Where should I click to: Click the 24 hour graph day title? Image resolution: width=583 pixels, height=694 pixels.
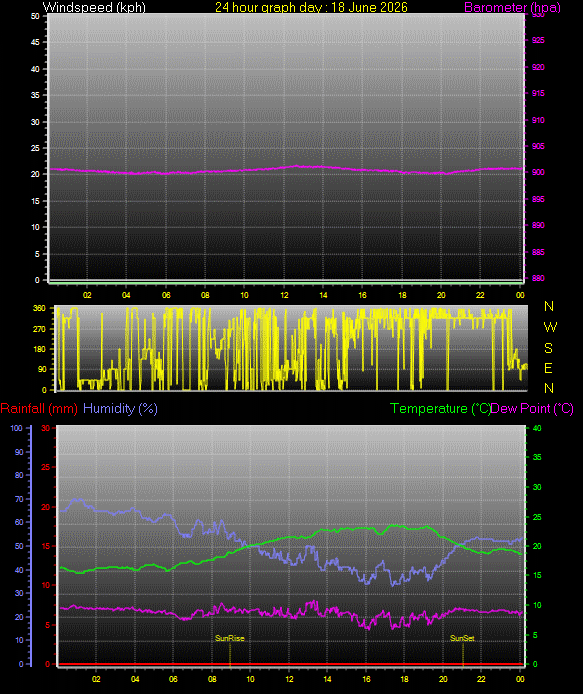point(311,7)
